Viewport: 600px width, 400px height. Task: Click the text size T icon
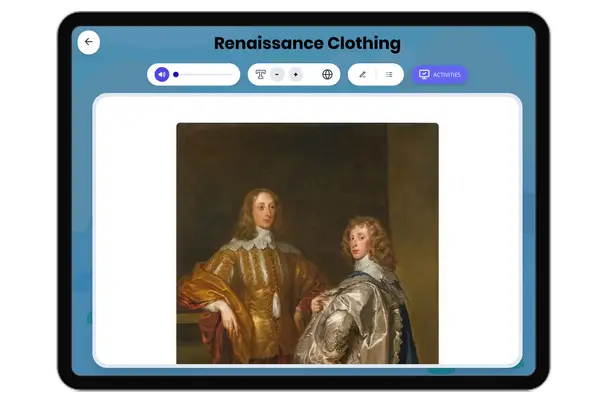260,74
